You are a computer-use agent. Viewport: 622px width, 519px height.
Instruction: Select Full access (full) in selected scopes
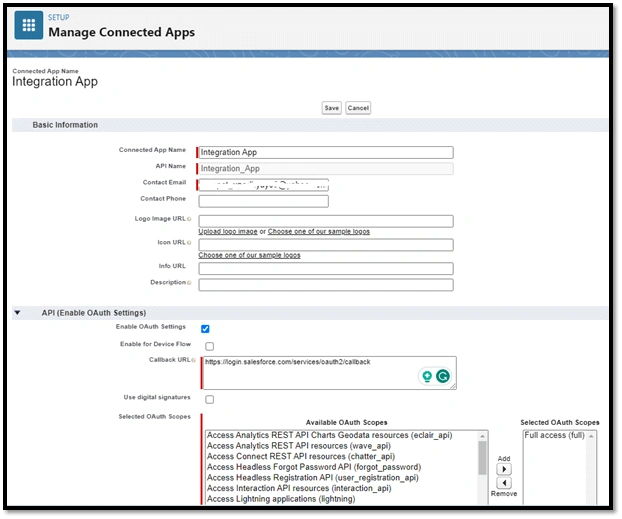[555, 435]
